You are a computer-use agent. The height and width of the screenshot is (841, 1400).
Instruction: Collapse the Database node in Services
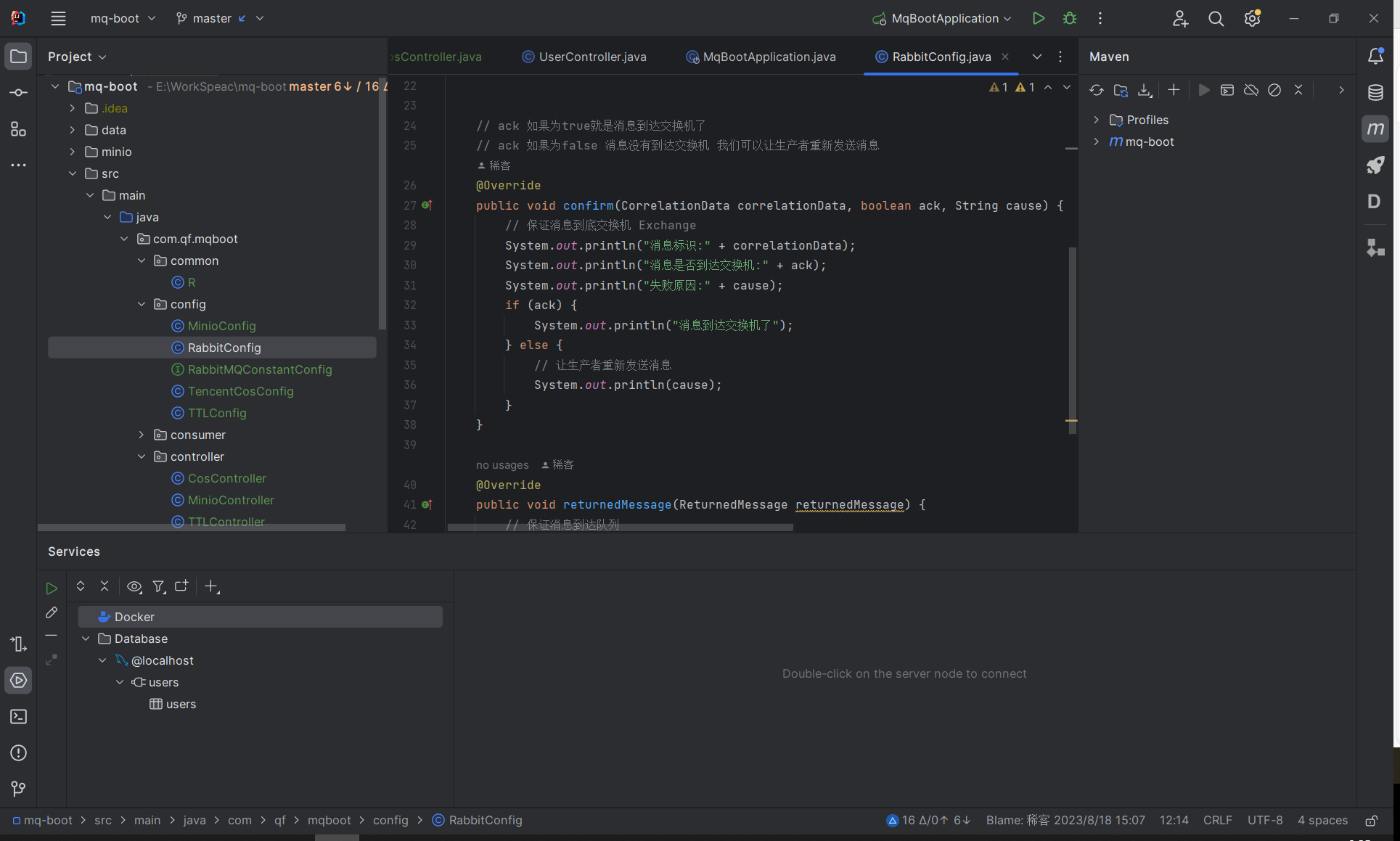coord(86,639)
